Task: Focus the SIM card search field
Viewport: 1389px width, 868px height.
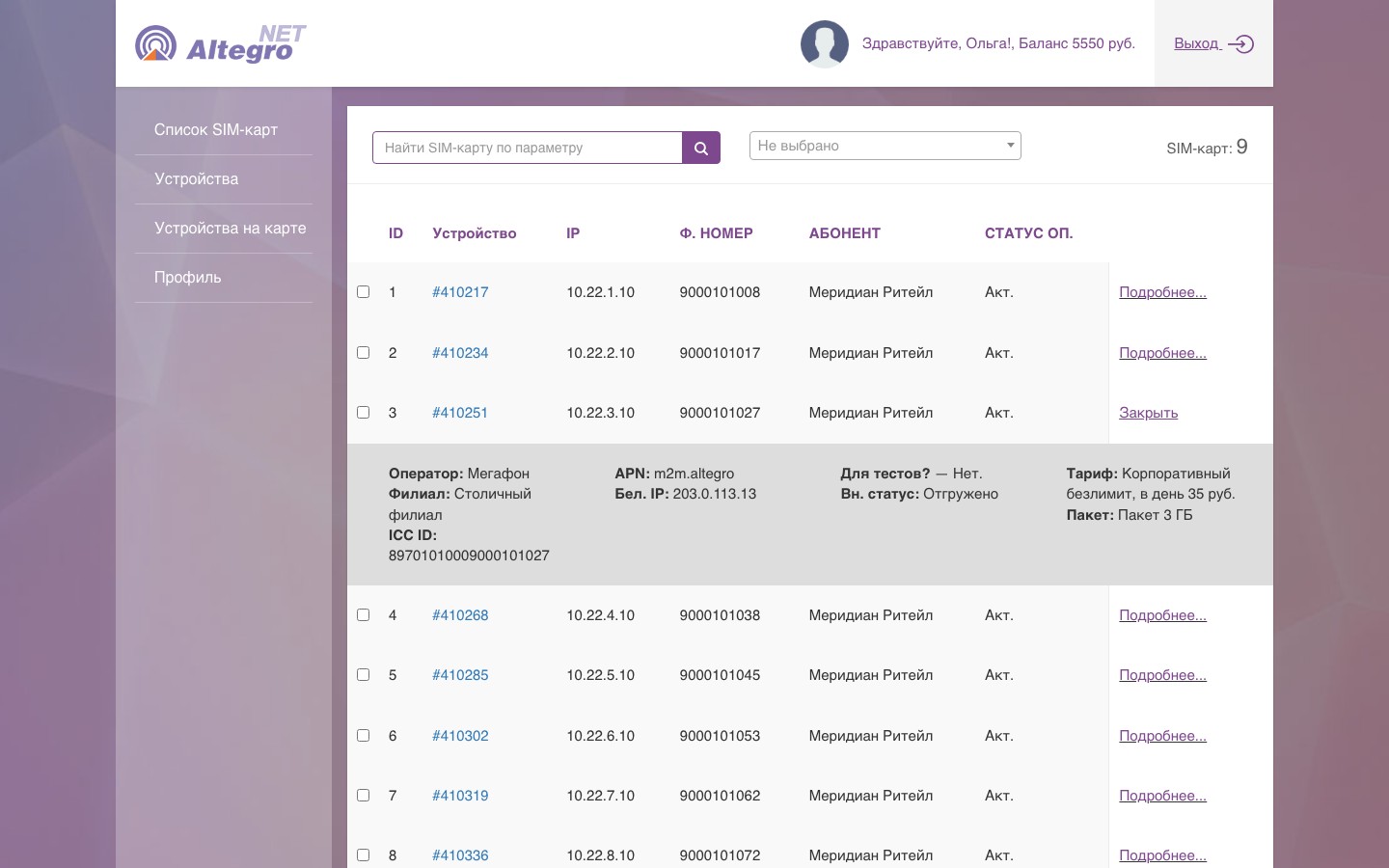Action: 528,148
